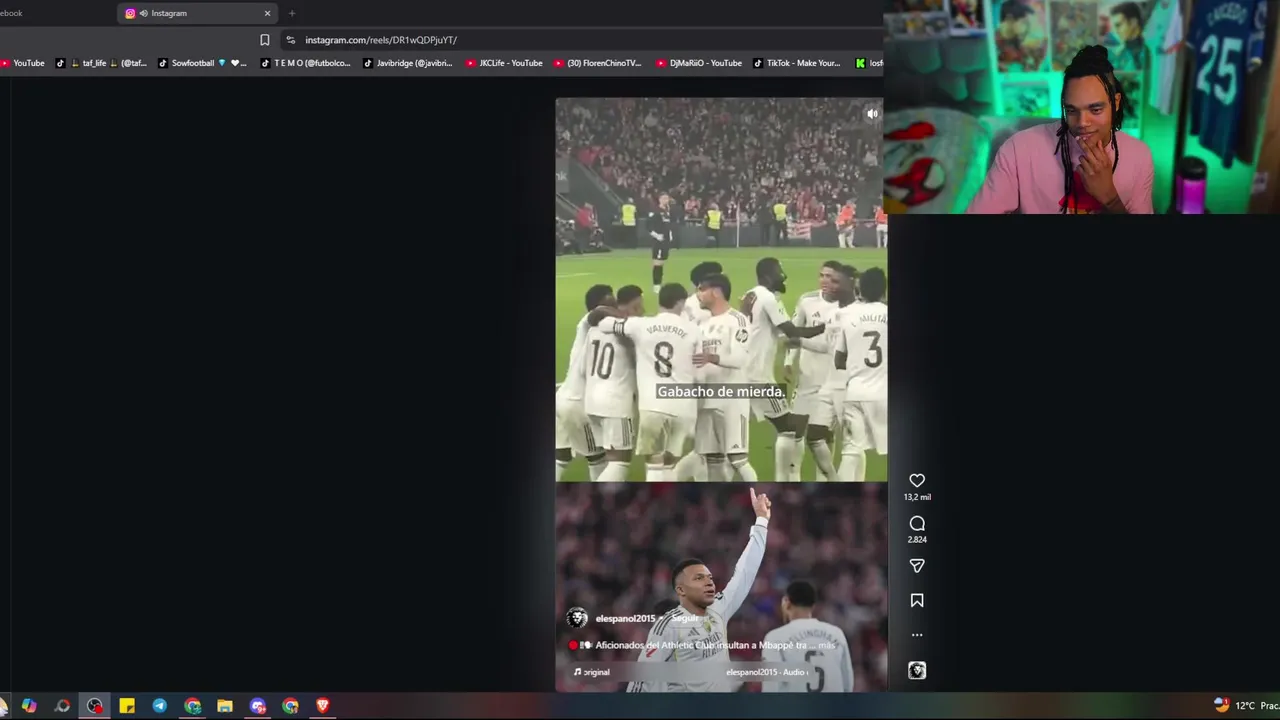Image resolution: width=1280 pixels, height=720 pixels.
Task: Open Sticky Notes from taskbar
Action: pyautogui.click(x=127, y=706)
